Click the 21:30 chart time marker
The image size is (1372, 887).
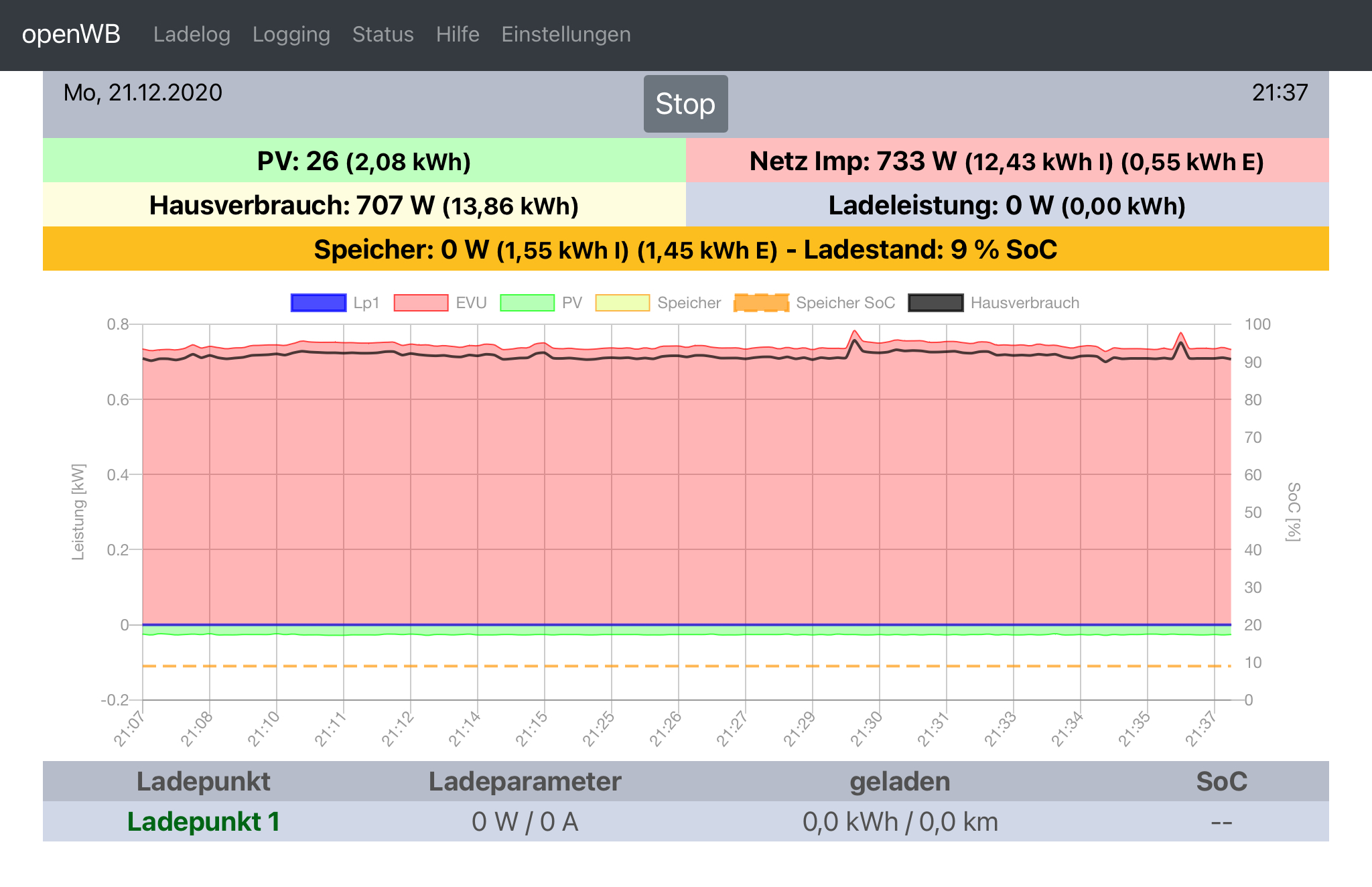(866, 729)
